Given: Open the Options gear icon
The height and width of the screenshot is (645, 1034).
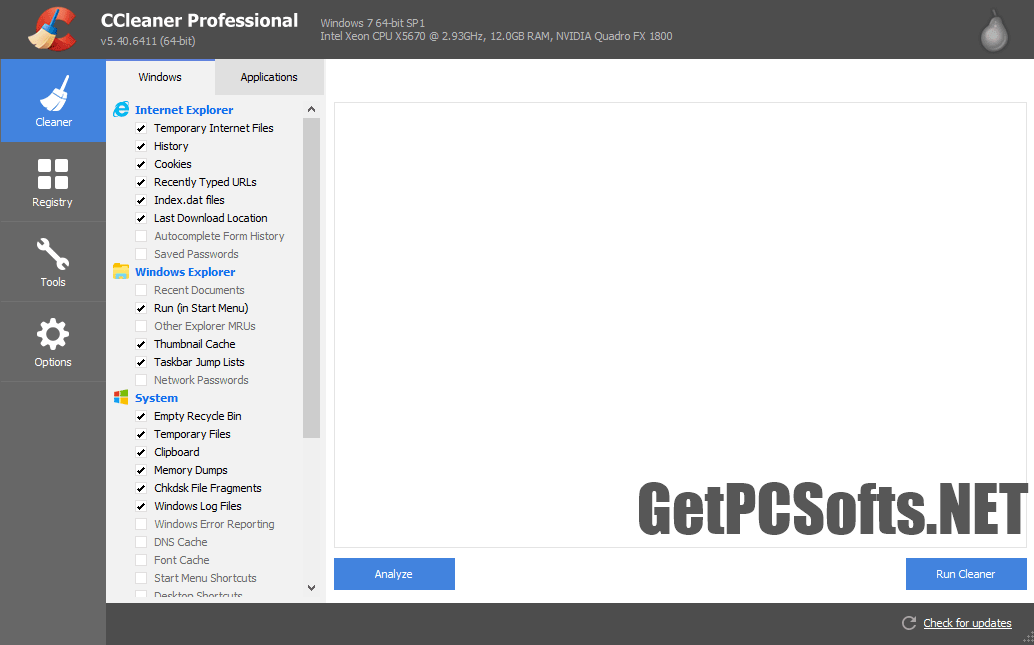Looking at the screenshot, I should [x=53, y=334].
